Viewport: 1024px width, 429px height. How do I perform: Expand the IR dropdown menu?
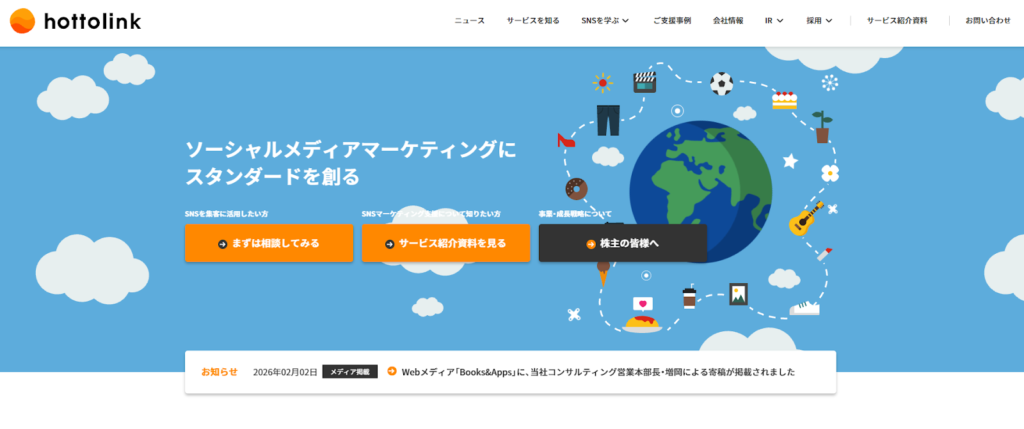[773, 21]
